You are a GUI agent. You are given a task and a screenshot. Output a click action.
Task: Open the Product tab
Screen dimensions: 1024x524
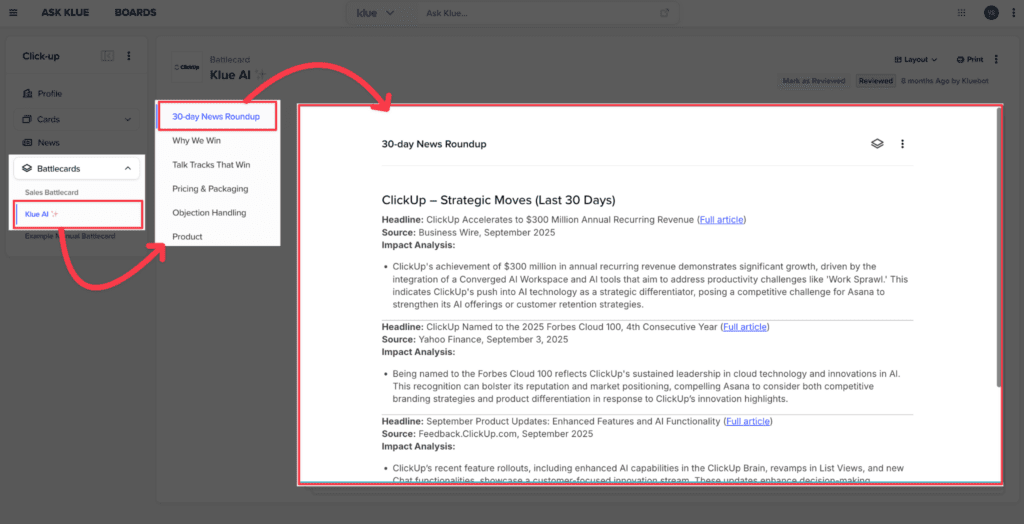click(x=187, y=237)
